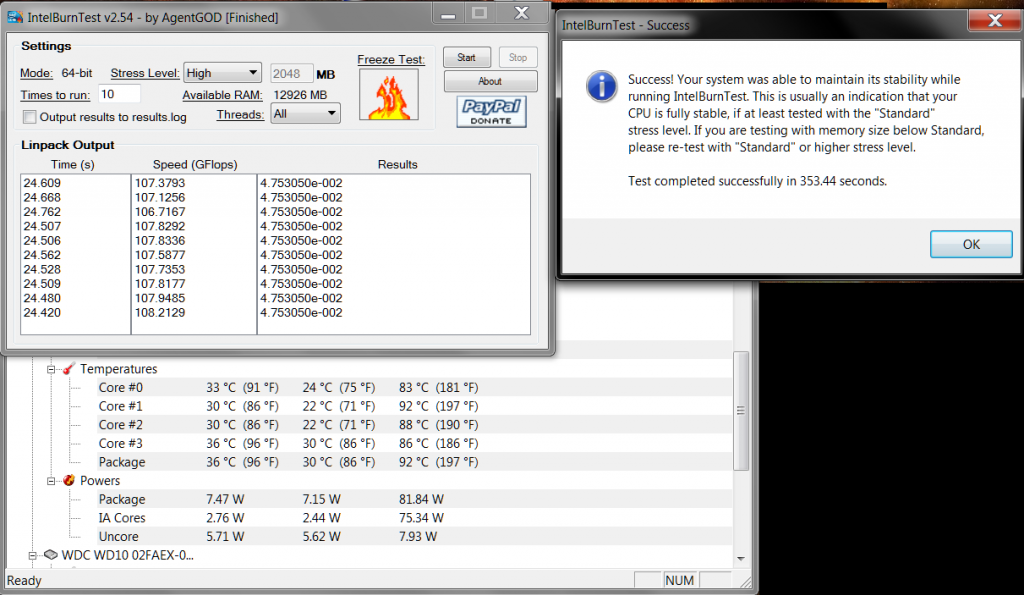Click the 24.420 time entry

pos(42,312)
